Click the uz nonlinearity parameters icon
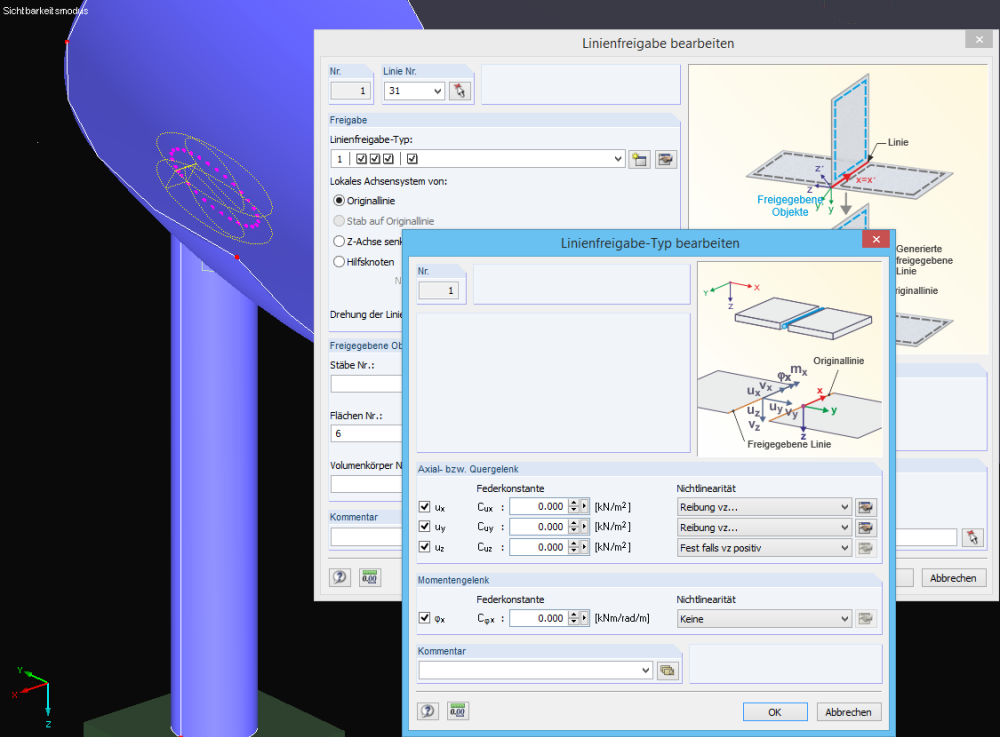 865,548
